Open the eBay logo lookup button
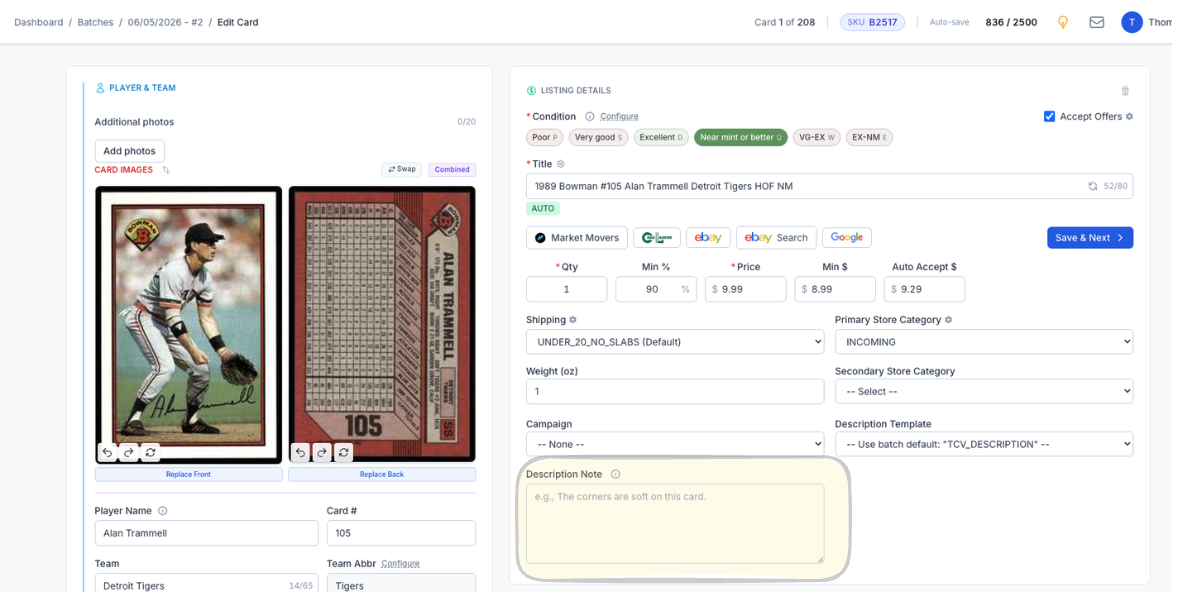This screenshot has height=610, width=1198. pyautogui.click(x=708, y=238)
